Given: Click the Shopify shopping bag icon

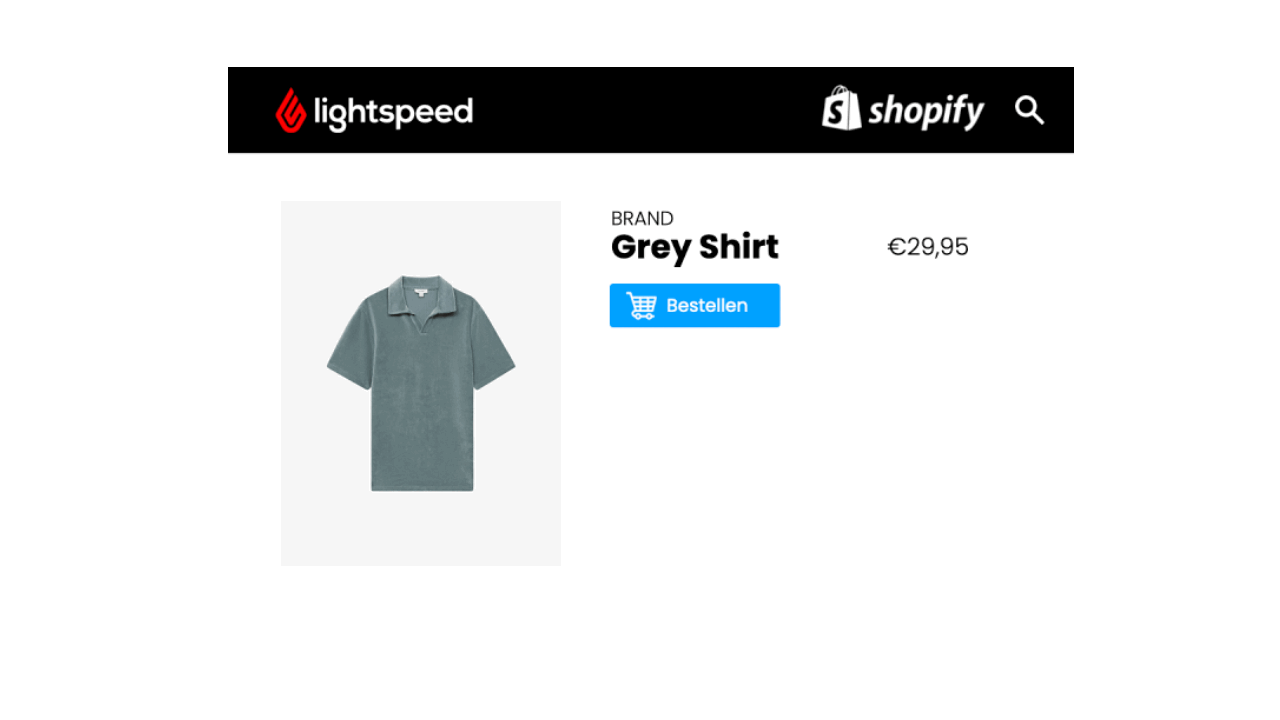Looking at the screenshot, I should coord(841,108).
